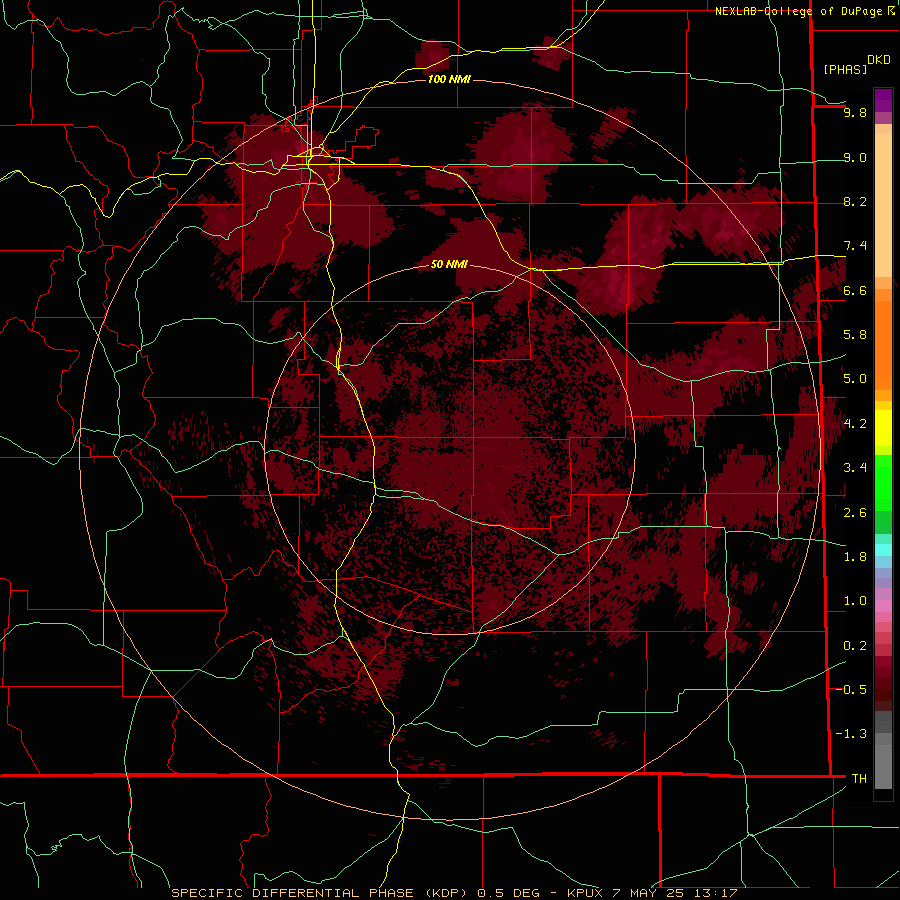Pick the cyan band on the color scale
Screen dimensions: 900x900
[x=883, y=550]
